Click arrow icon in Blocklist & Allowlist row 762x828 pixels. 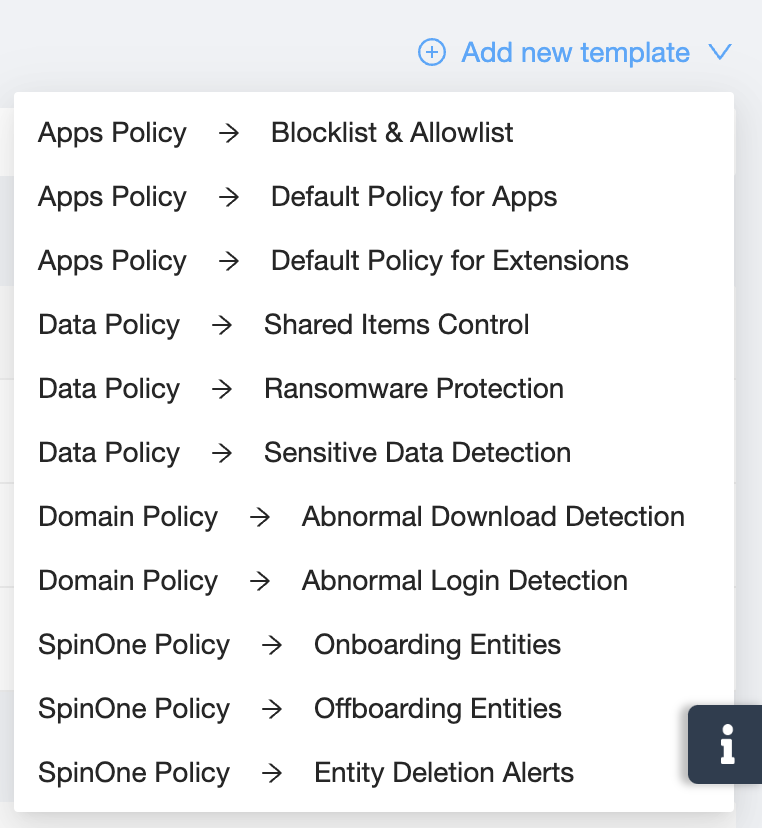229,133
